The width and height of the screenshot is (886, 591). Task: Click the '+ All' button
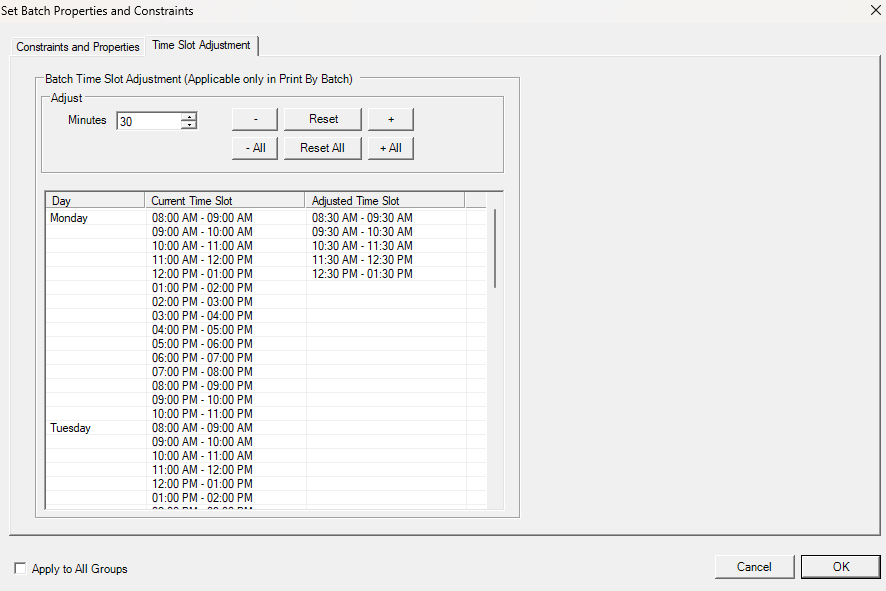[390, 148]
